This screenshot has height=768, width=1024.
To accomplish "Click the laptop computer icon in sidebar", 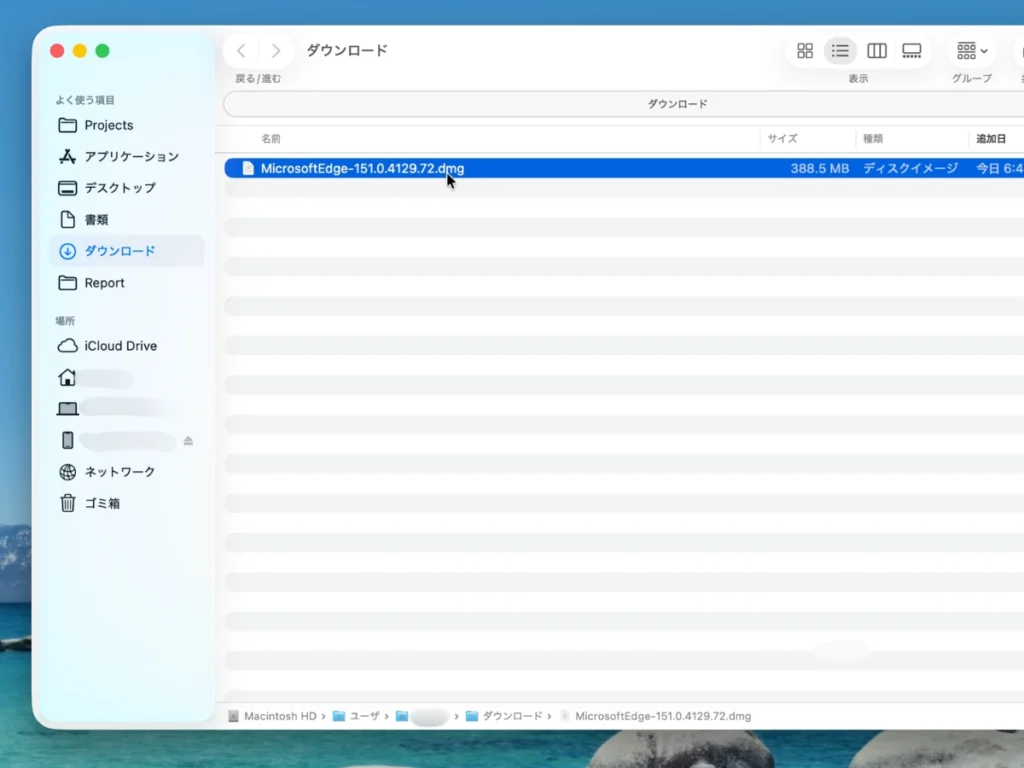I will click(67, 409).
